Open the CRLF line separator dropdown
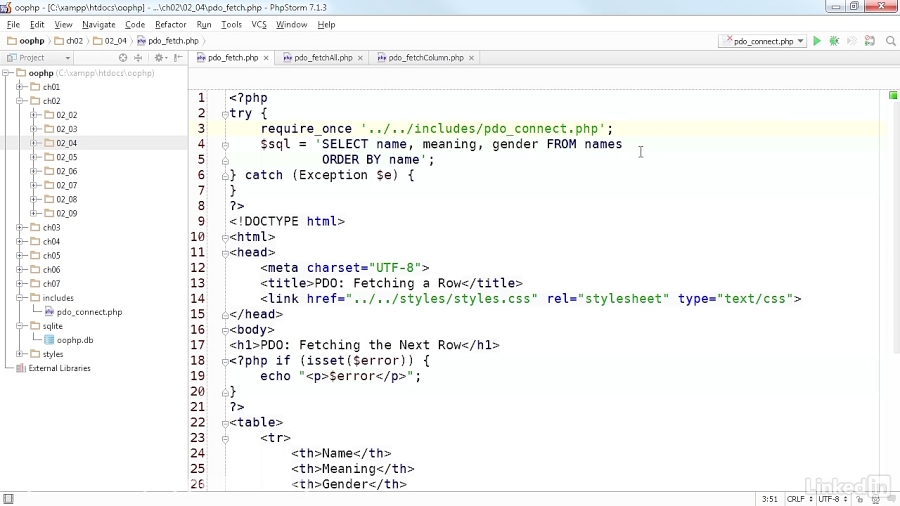This screenshot has width=900, height=506. pos(799,498)
